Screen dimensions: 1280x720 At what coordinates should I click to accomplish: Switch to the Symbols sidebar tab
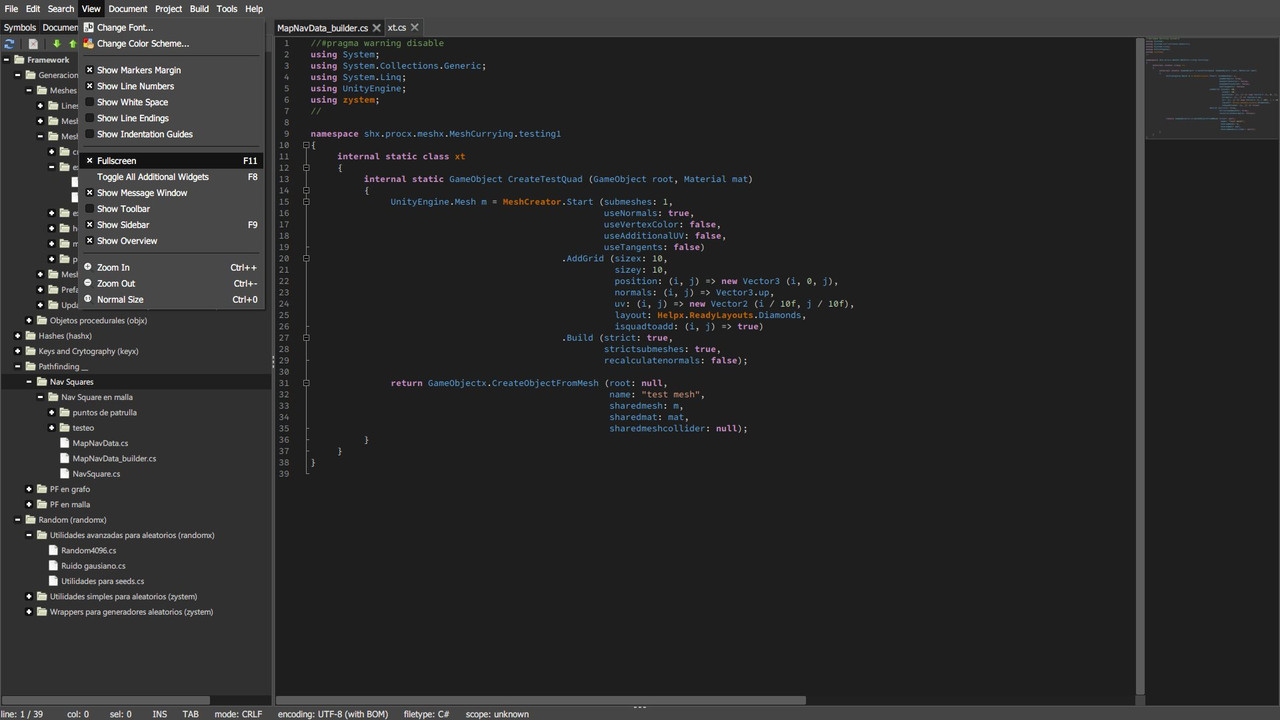click(x=20, y=28)
